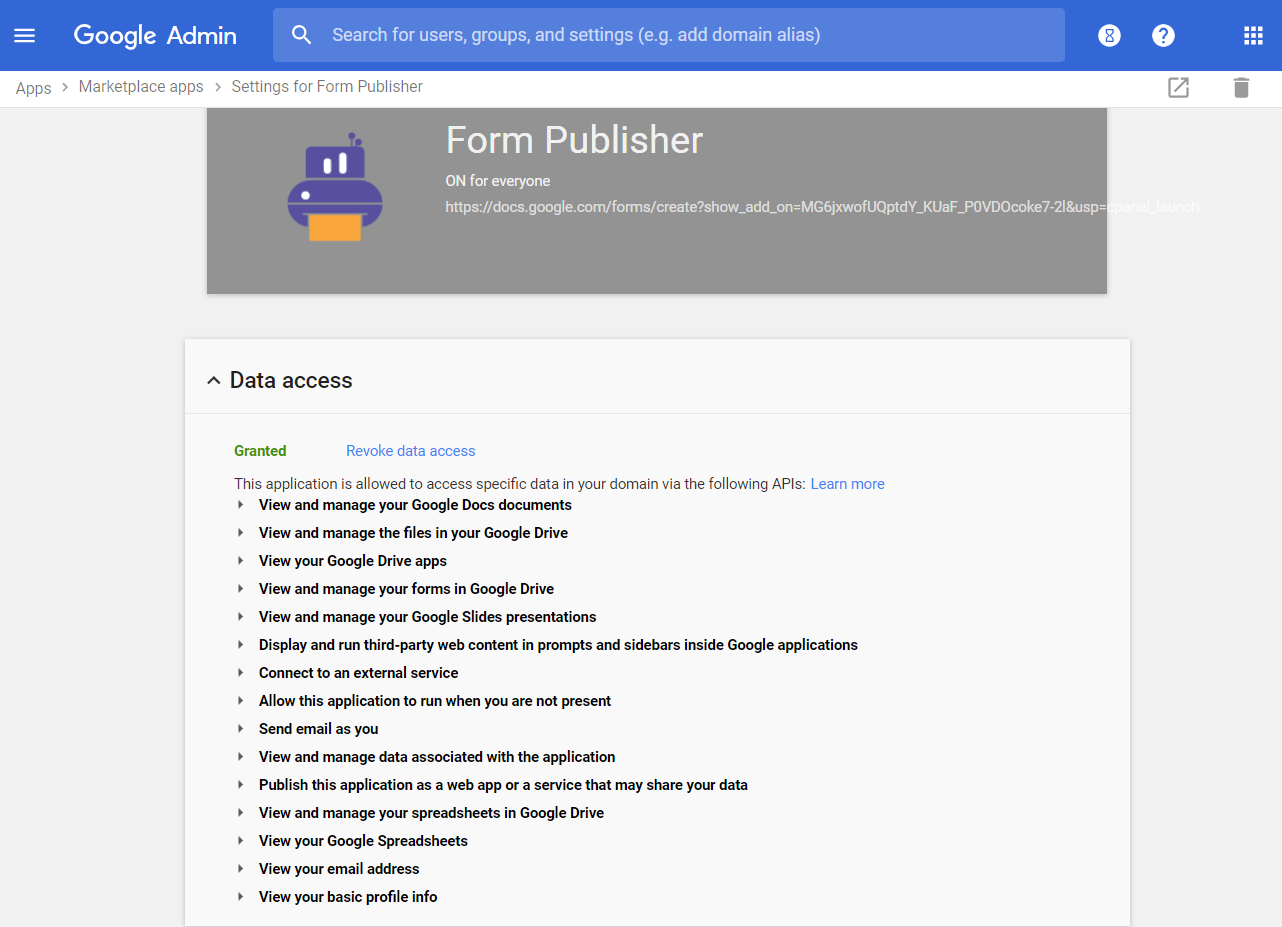Screen dimensions: 1282x927
Task: Launch app via open-in-new icon
Action: point(1179,87)
